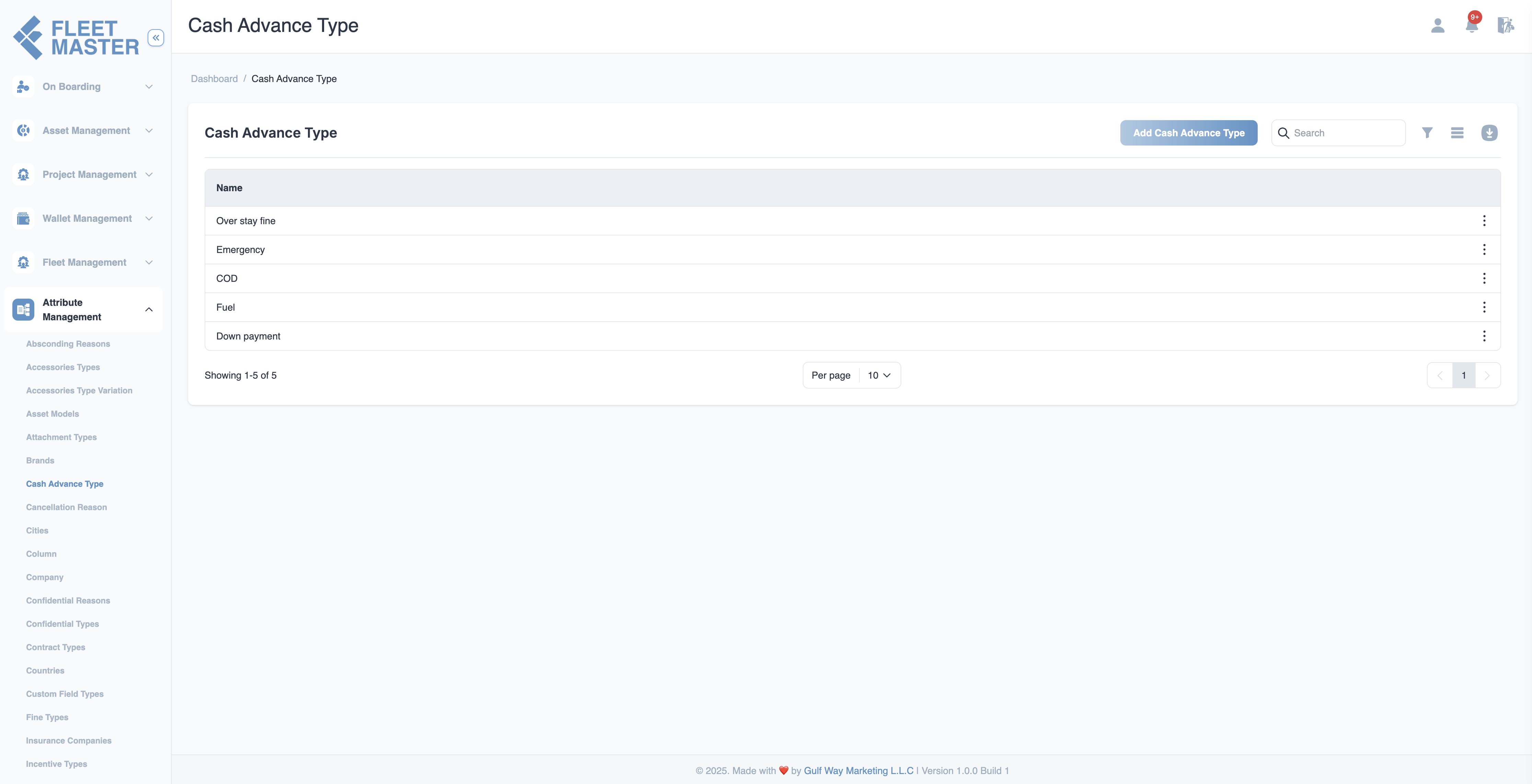Viewport: 1532px width, 784px height.
Task: Click the Fuel row text
Action: click(x=225, y=307)
